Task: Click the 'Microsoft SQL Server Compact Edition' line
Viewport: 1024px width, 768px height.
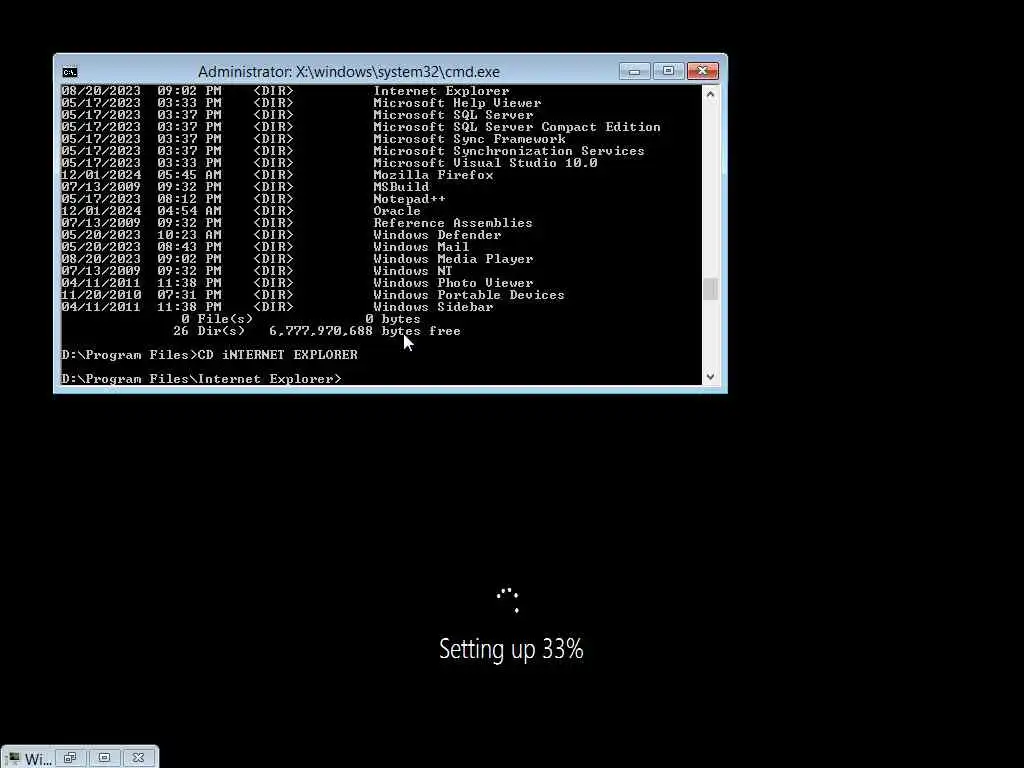Action: click(361, 127)
